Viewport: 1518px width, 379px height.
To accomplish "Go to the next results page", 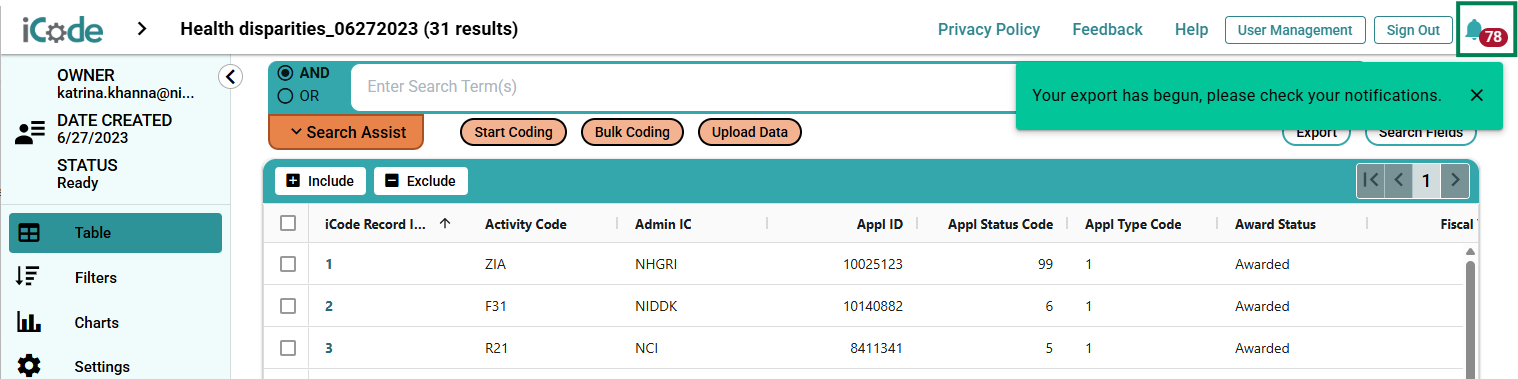I will tap(1456, 180).
